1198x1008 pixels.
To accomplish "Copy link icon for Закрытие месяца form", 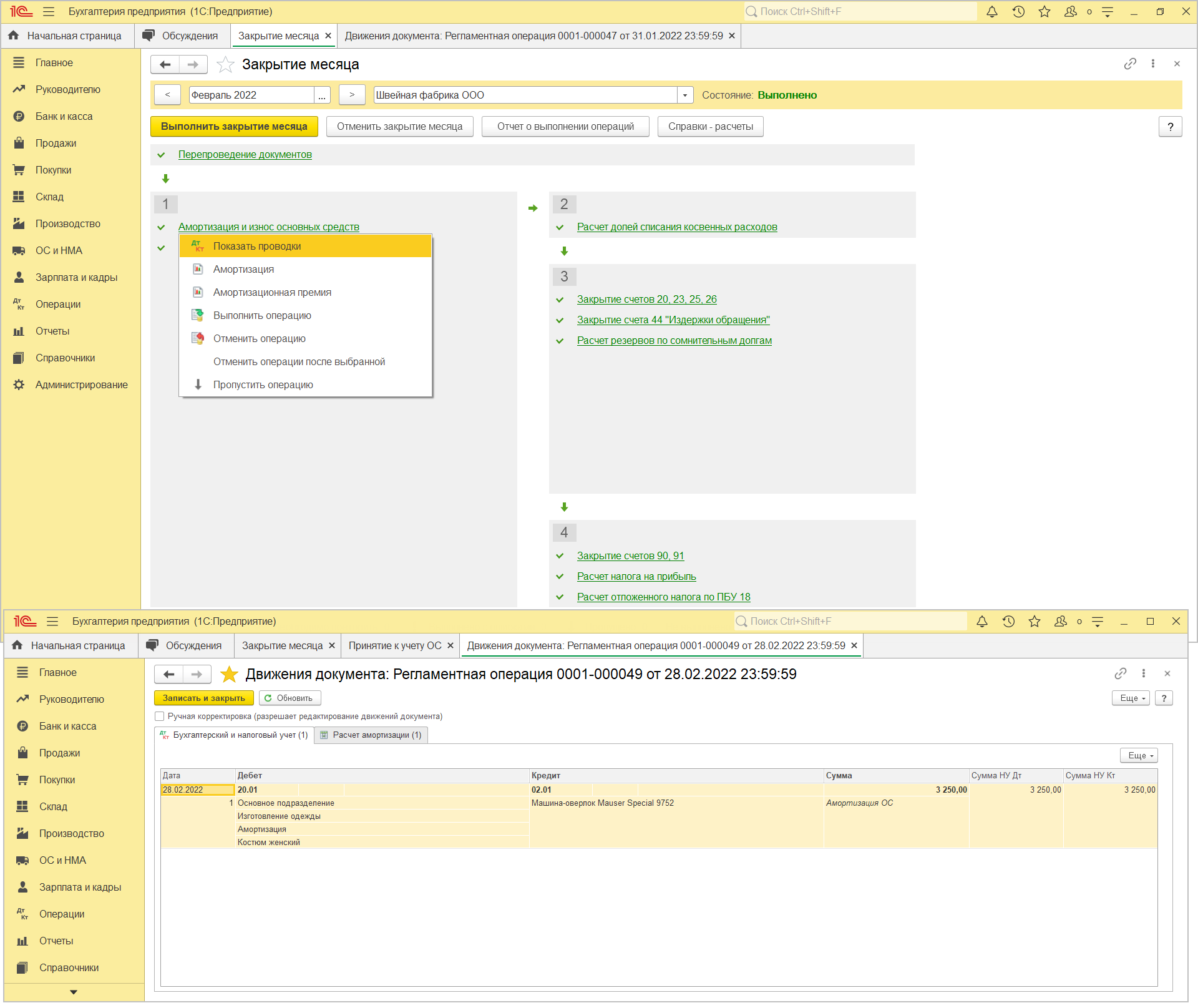I will click(1130, 64).
